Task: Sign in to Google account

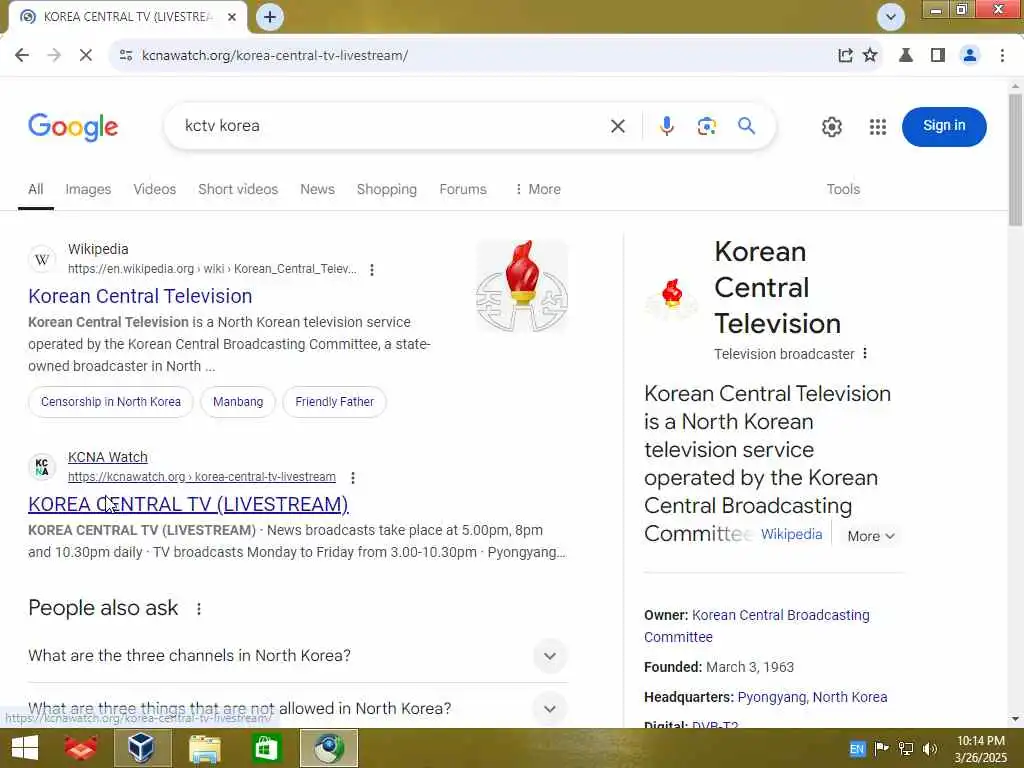Action: [944, 126]
